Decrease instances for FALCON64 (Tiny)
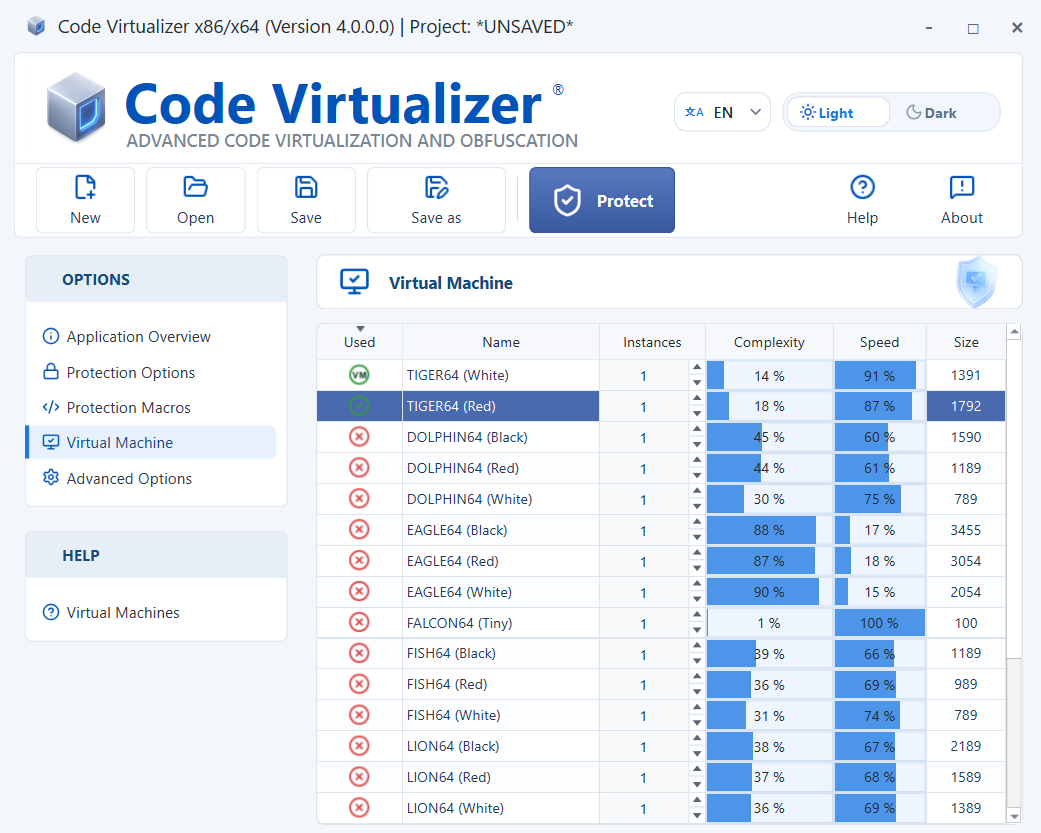Viewport: 1041px width, 833px height. [696, 630]
